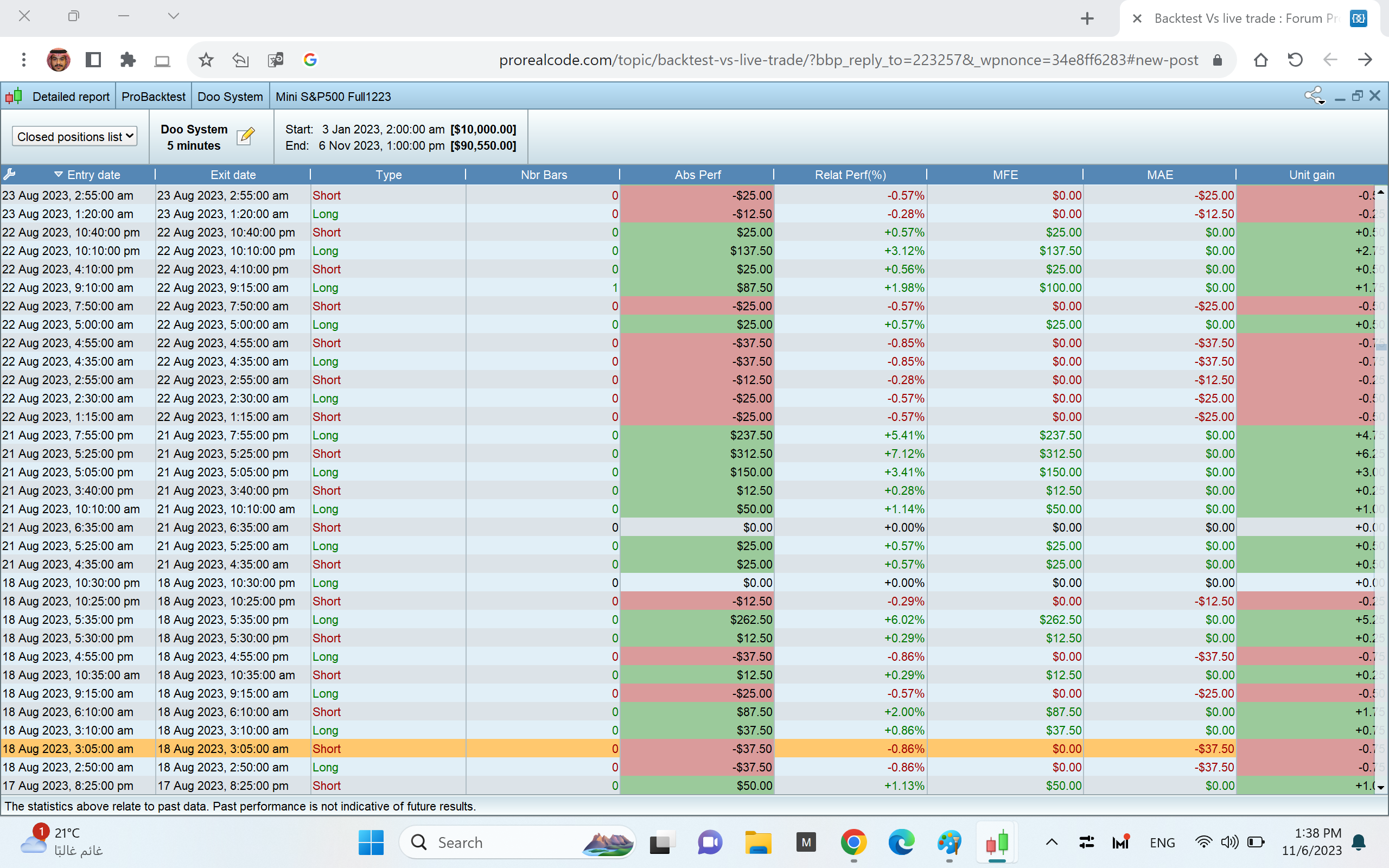Open ProRealTime candlestick app in taskbar

pyautogui.click(x=997, y=842)
